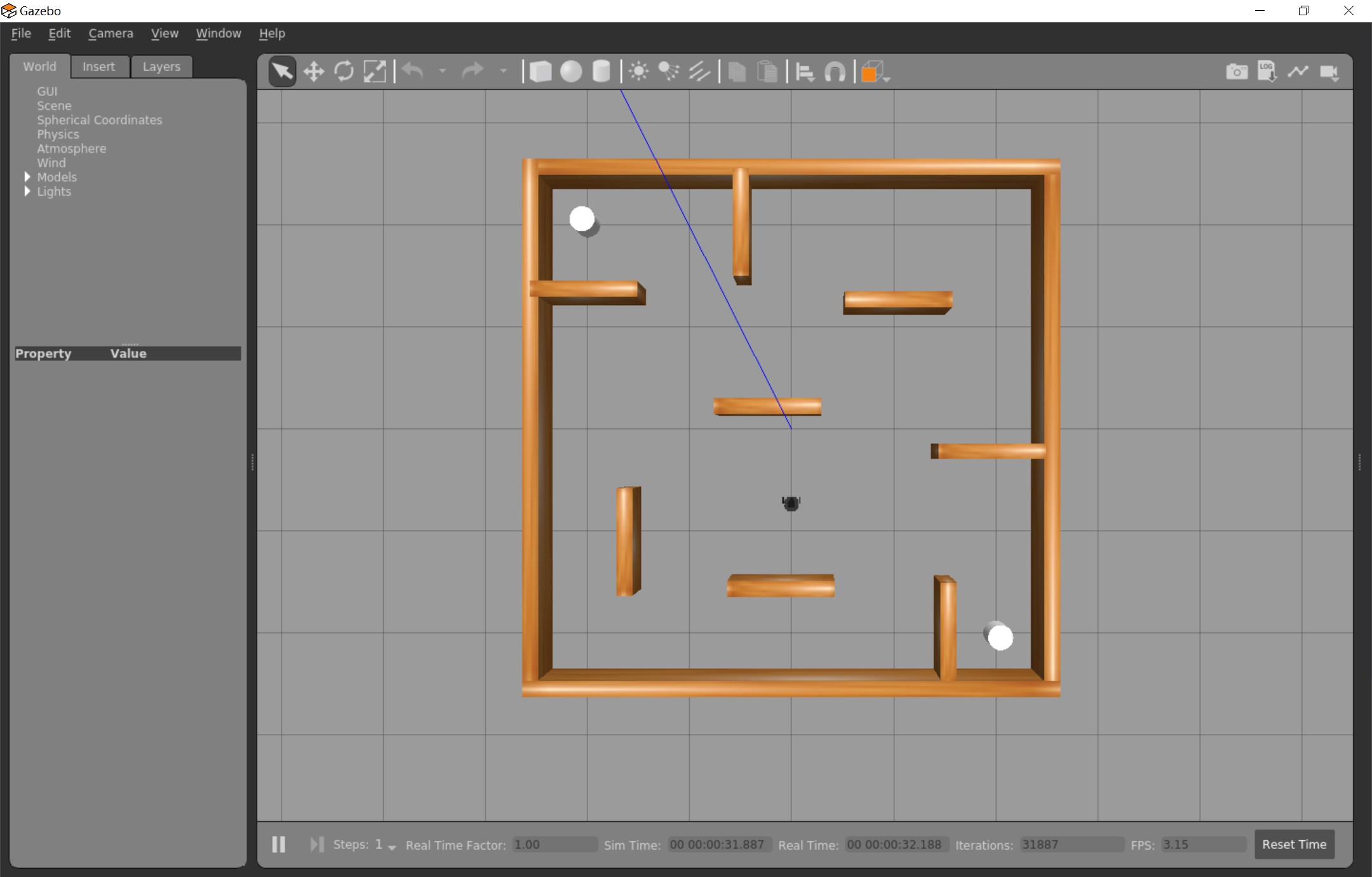1372x877 pixels.
Task: Take a screenshot with camera icon
Action: pos(1236,72)
